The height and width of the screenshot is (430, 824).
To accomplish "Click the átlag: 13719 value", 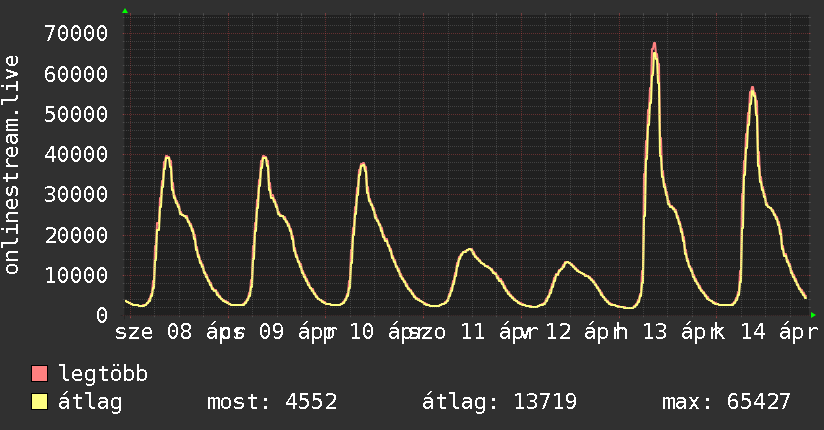I will tap(499, 402).
